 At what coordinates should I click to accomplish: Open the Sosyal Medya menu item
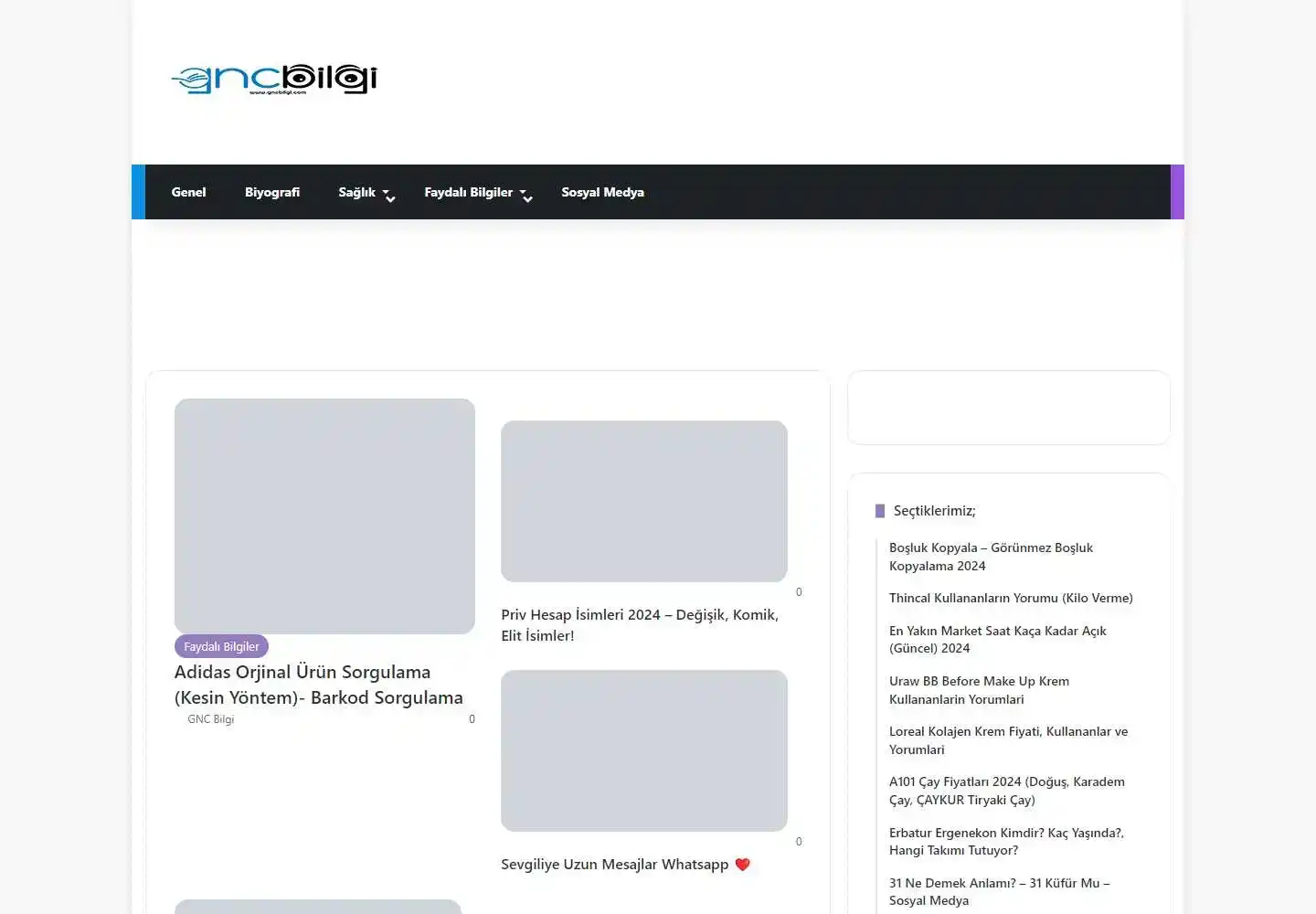[602, 192]
